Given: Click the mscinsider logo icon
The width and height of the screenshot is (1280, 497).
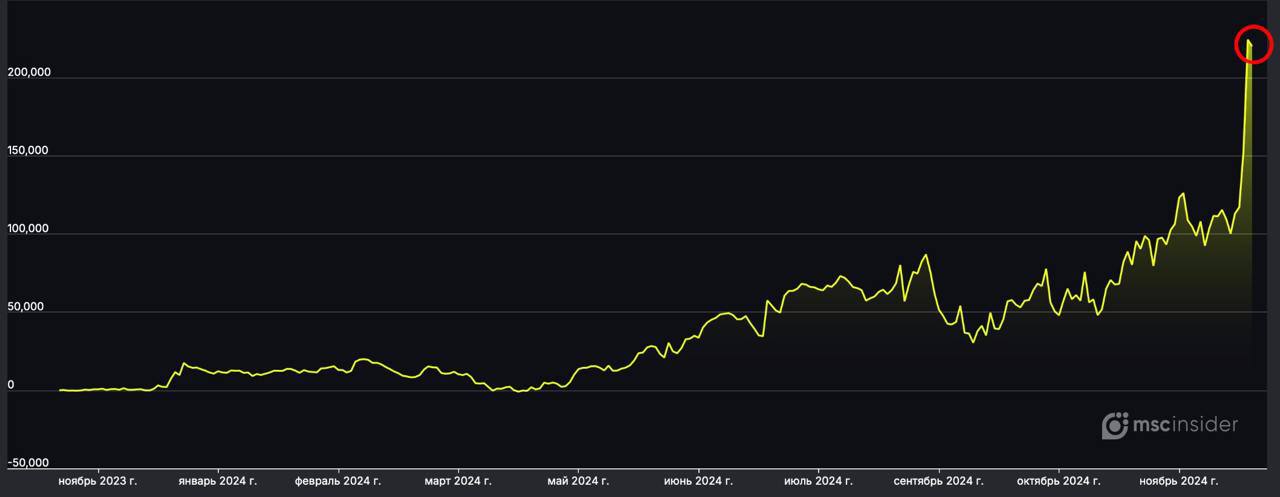Looking at the screenshot, I should pyautogui.click(x=1115, y=426).
